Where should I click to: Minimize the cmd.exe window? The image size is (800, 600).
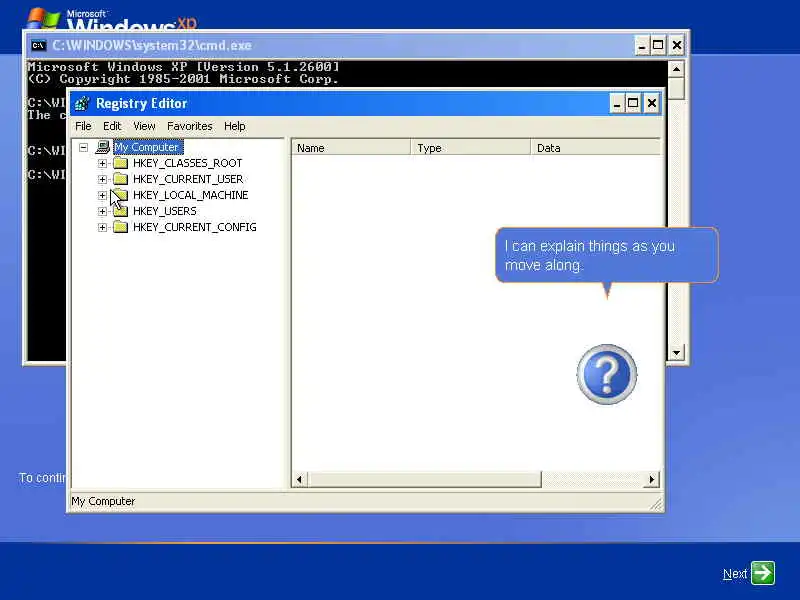642,46
